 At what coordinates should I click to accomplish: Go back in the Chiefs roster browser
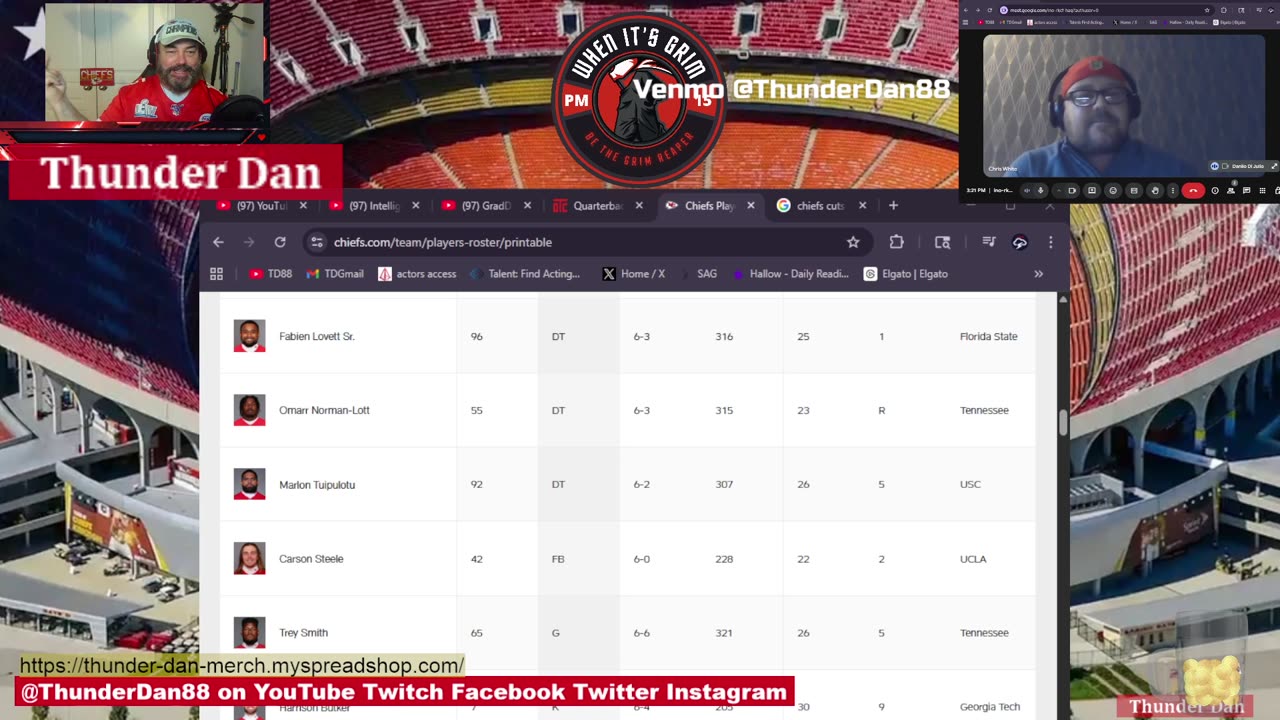point(218,242)
